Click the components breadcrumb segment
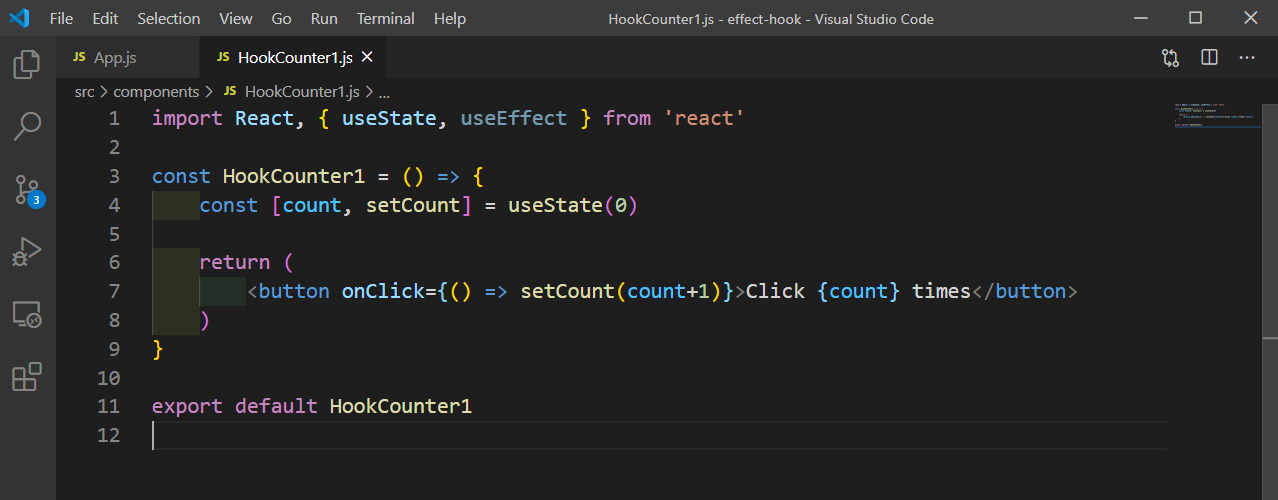This screenshot has height=500, width=1278. pos(156,92)
